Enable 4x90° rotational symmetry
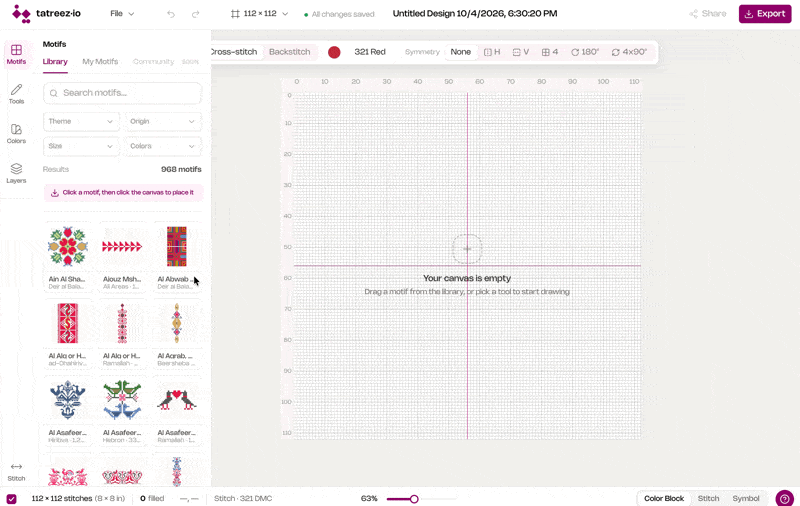 tap(629, 52)
